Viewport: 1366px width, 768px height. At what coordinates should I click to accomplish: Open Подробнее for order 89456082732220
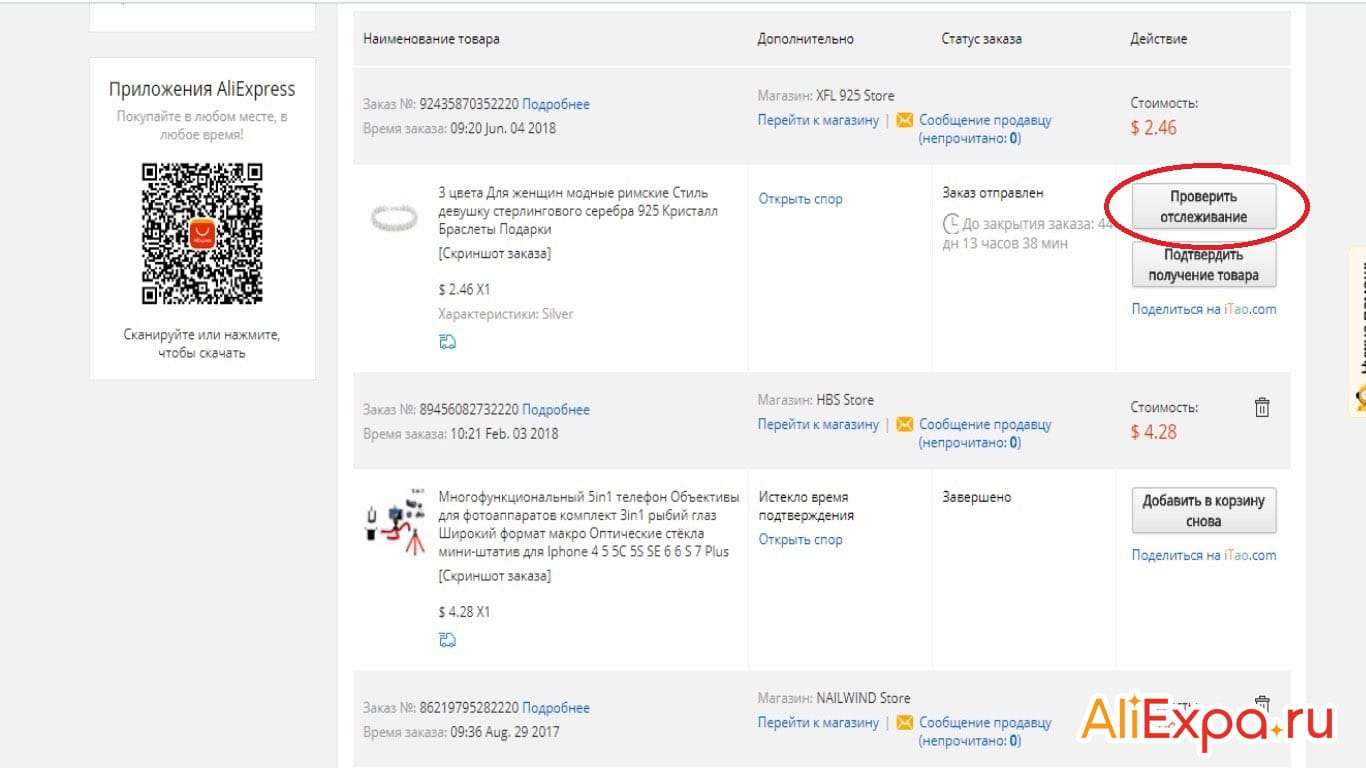[556, 409]
